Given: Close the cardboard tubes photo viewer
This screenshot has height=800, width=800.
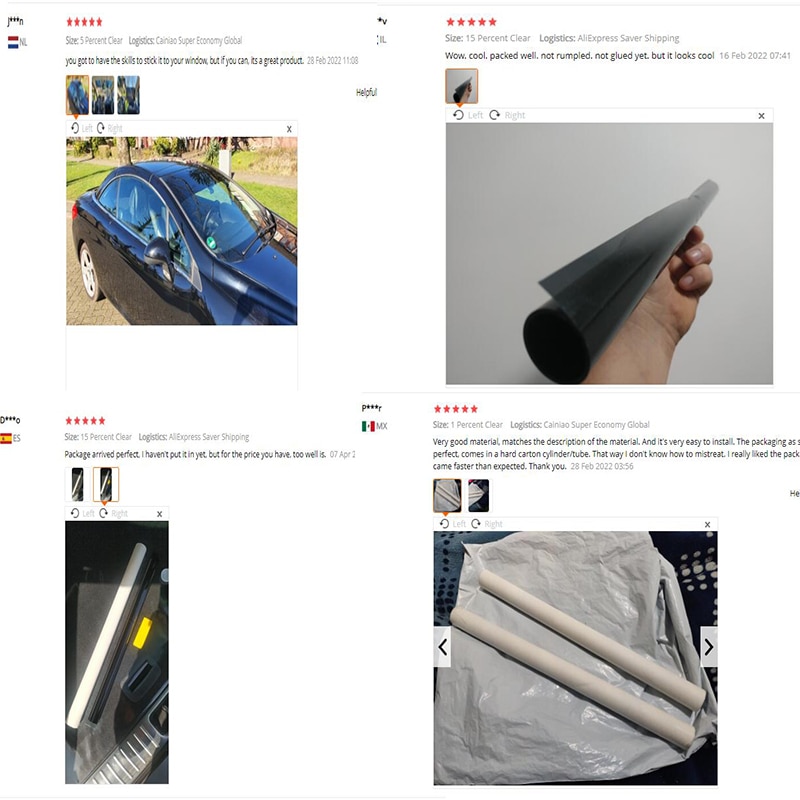Looking at the screenshot, I should [707, 524].
